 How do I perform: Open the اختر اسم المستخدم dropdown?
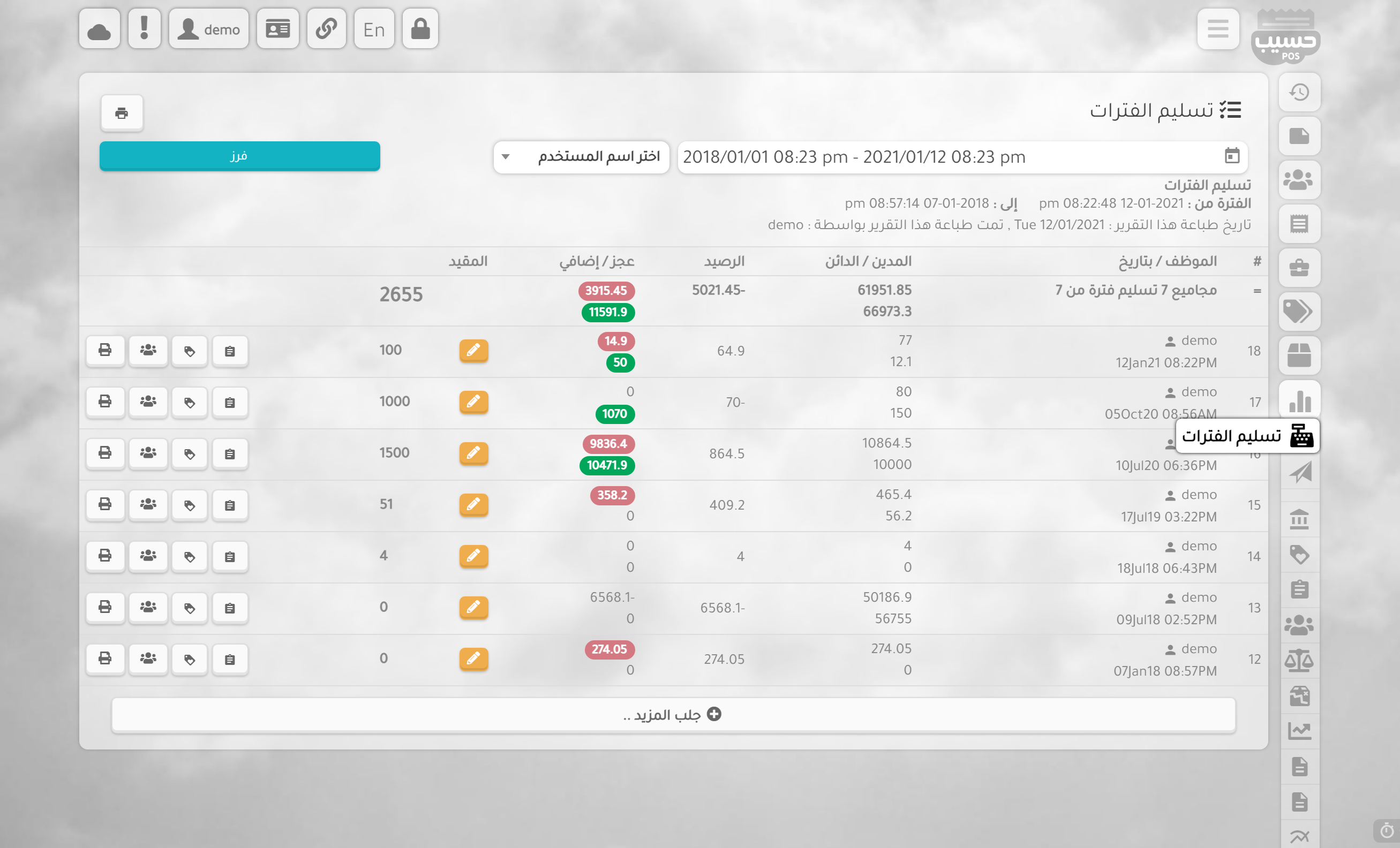coord(581,157)
